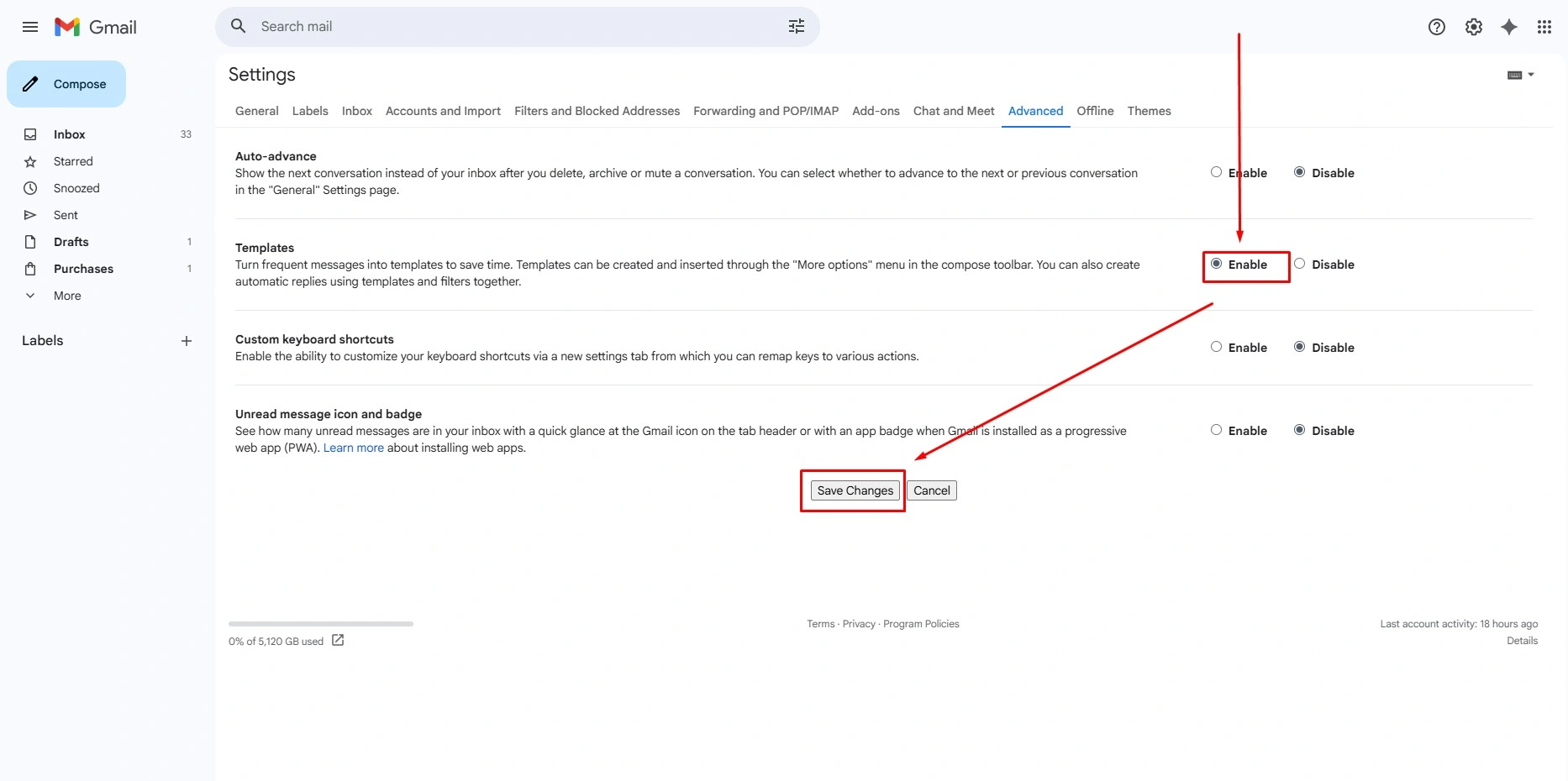
Task: Click the Labels heading in sidebar
Action: pos(43,340)
